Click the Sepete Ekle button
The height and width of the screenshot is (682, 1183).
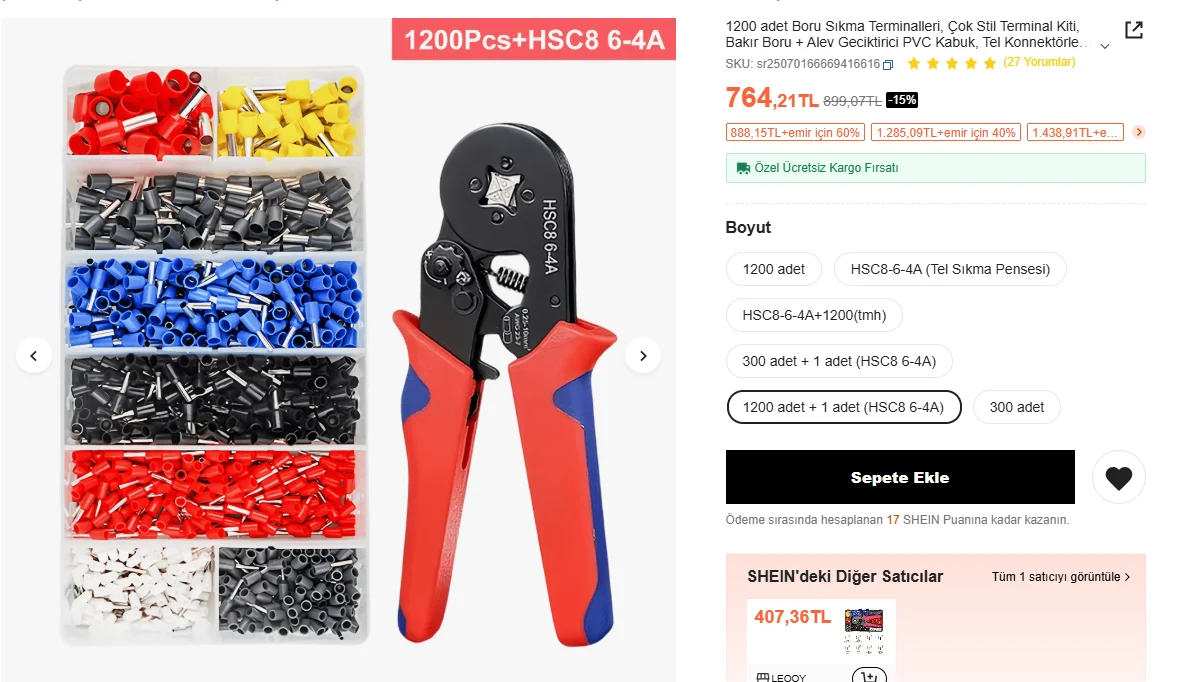900,477
